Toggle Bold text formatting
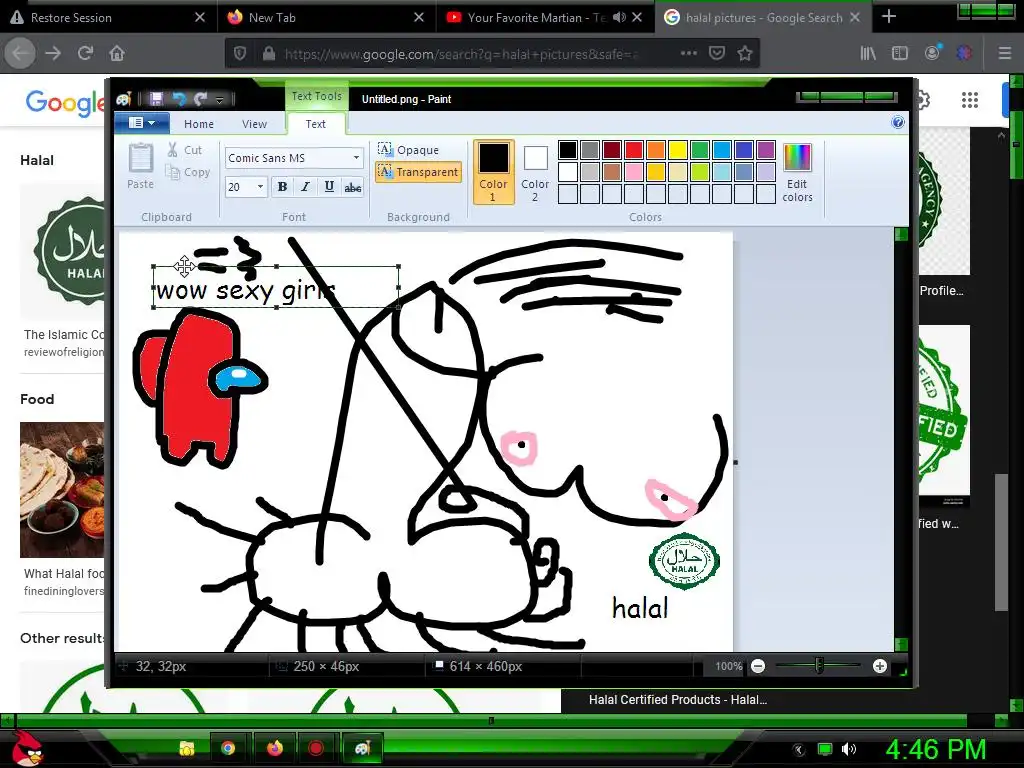The height and width of the screenshot is (768, 1024). click(x=282, y=187)
